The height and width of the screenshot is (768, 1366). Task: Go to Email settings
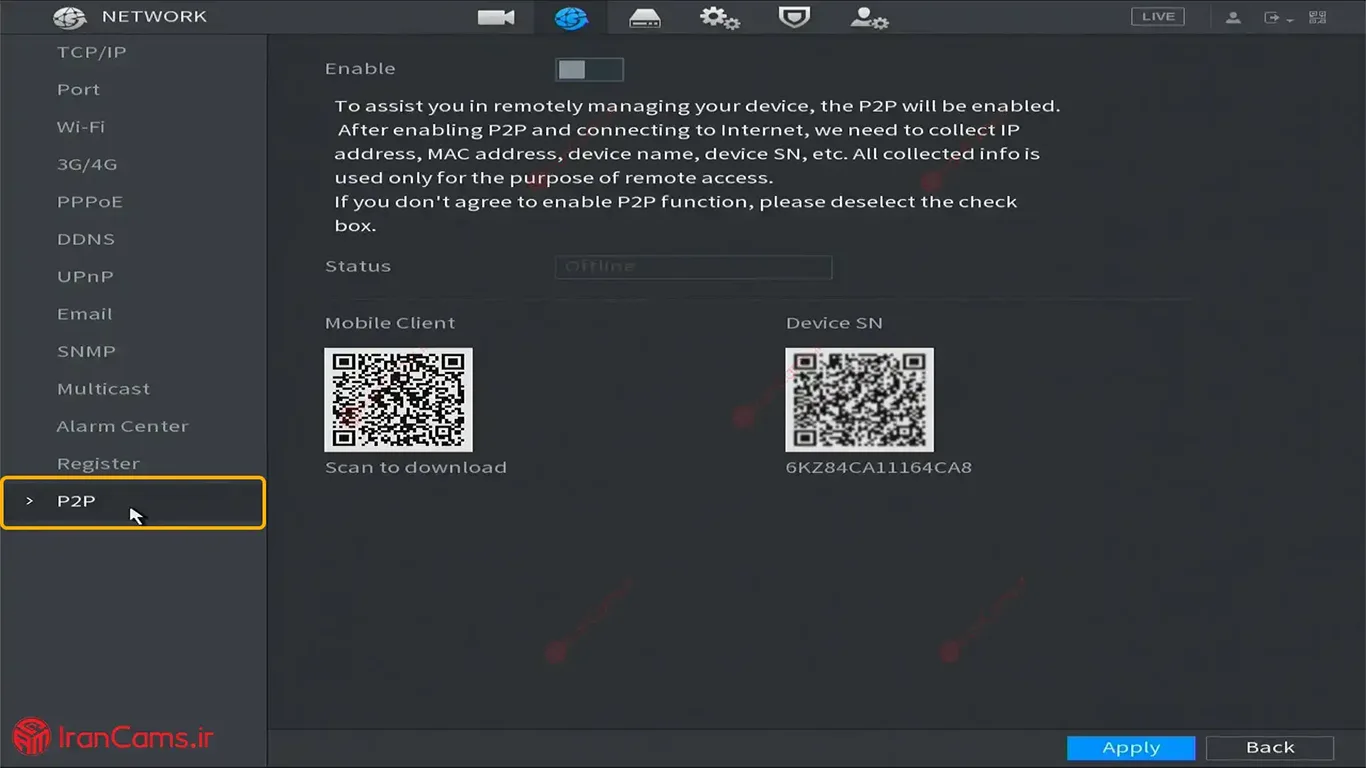[85, 314]
